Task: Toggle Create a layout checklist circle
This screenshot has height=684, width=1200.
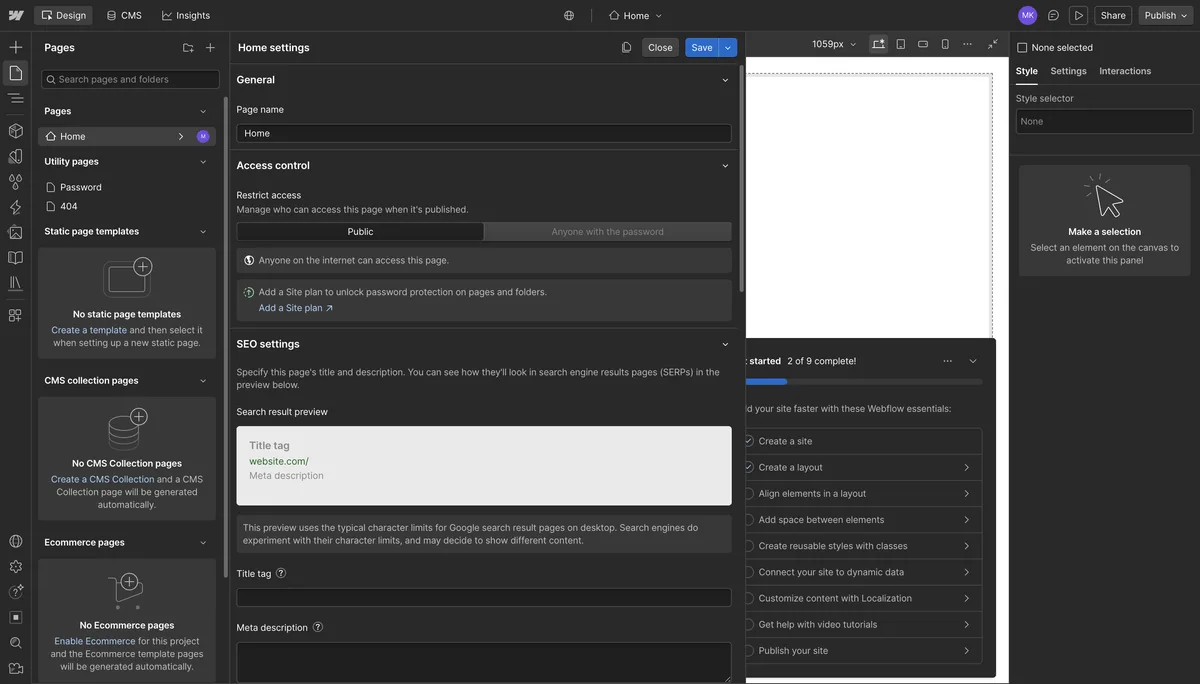Action: (x=748, y=467)
